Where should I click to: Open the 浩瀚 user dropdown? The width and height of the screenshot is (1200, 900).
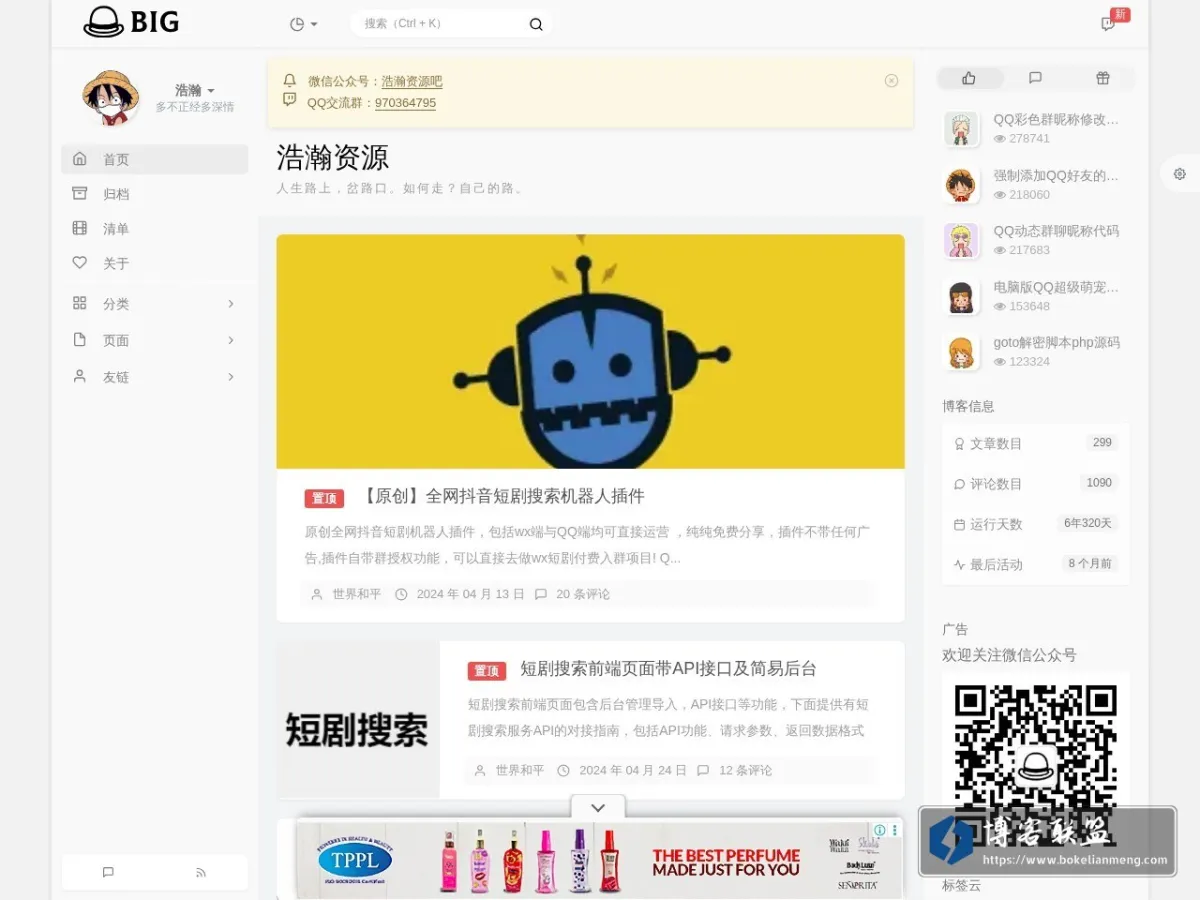pos(195,90)
